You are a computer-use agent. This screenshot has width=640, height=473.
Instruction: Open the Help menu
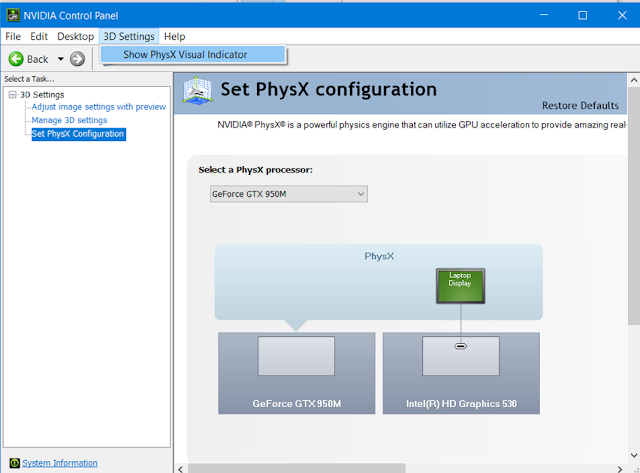(174, 36)
